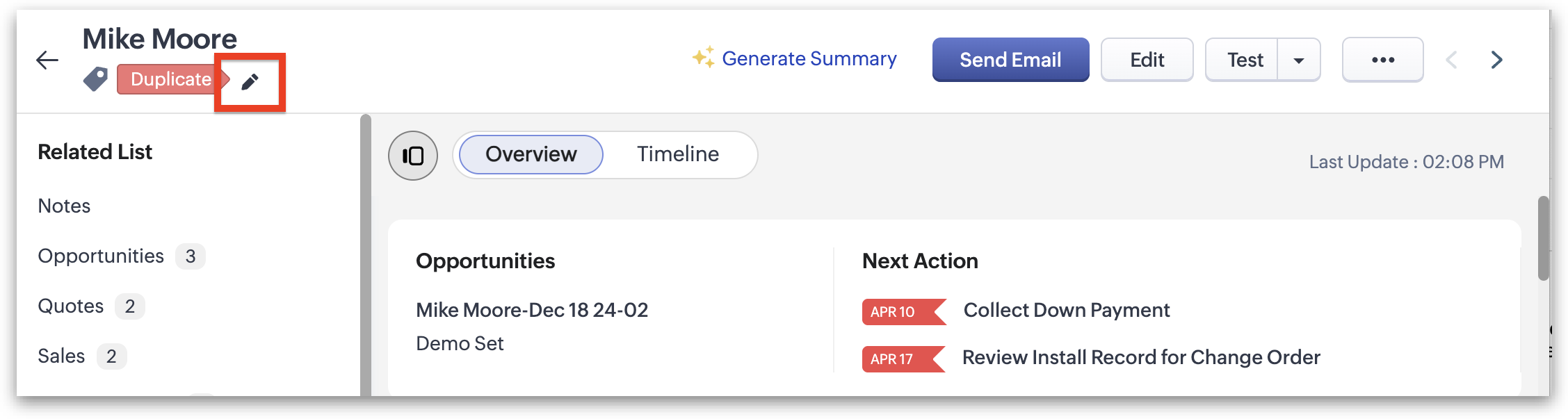Open Generate Summary link
The height and width of the screenshot is (419, 1568).
[x=809, y=59]
